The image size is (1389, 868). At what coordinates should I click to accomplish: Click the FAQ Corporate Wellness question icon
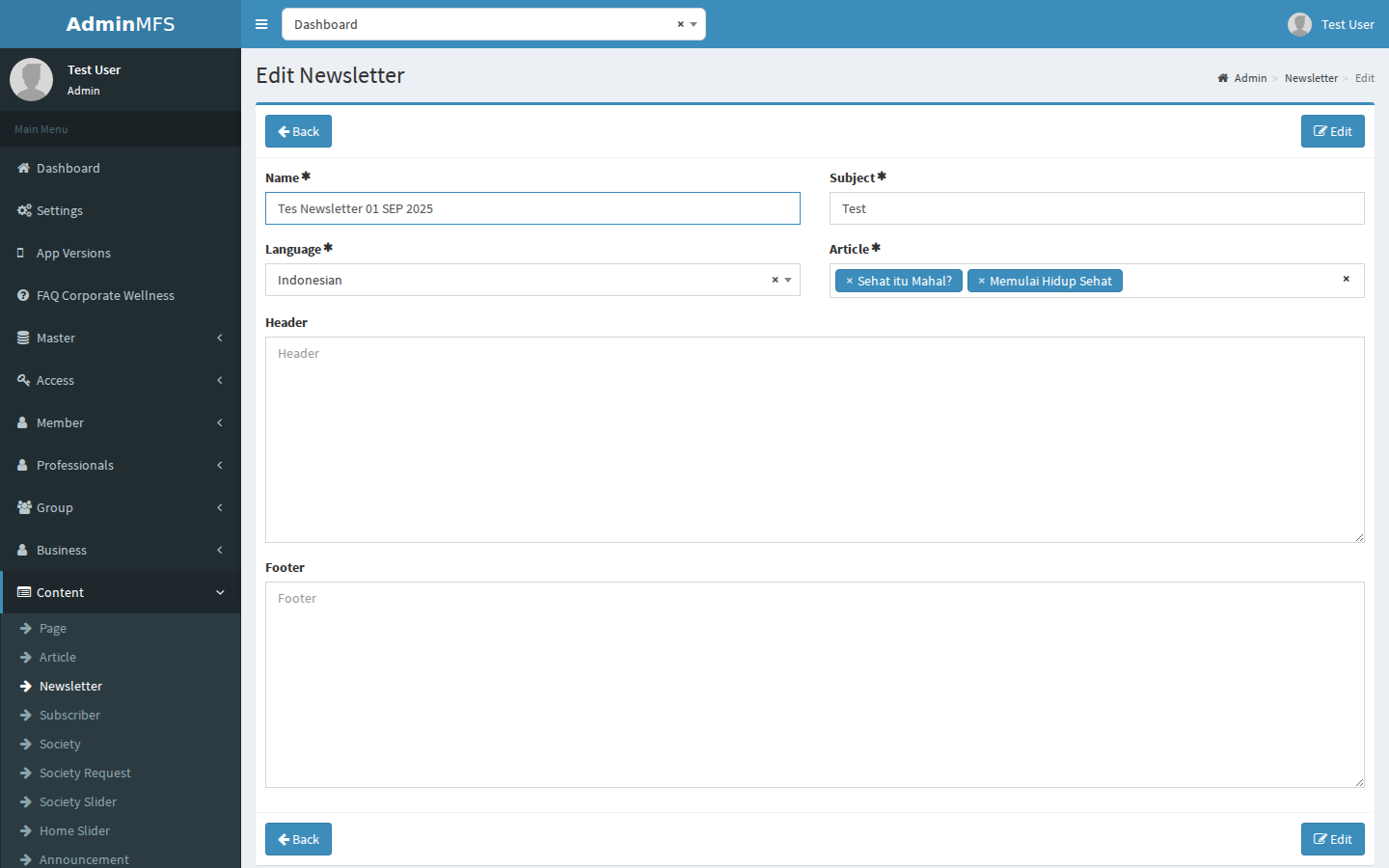(x=23, y=295)
